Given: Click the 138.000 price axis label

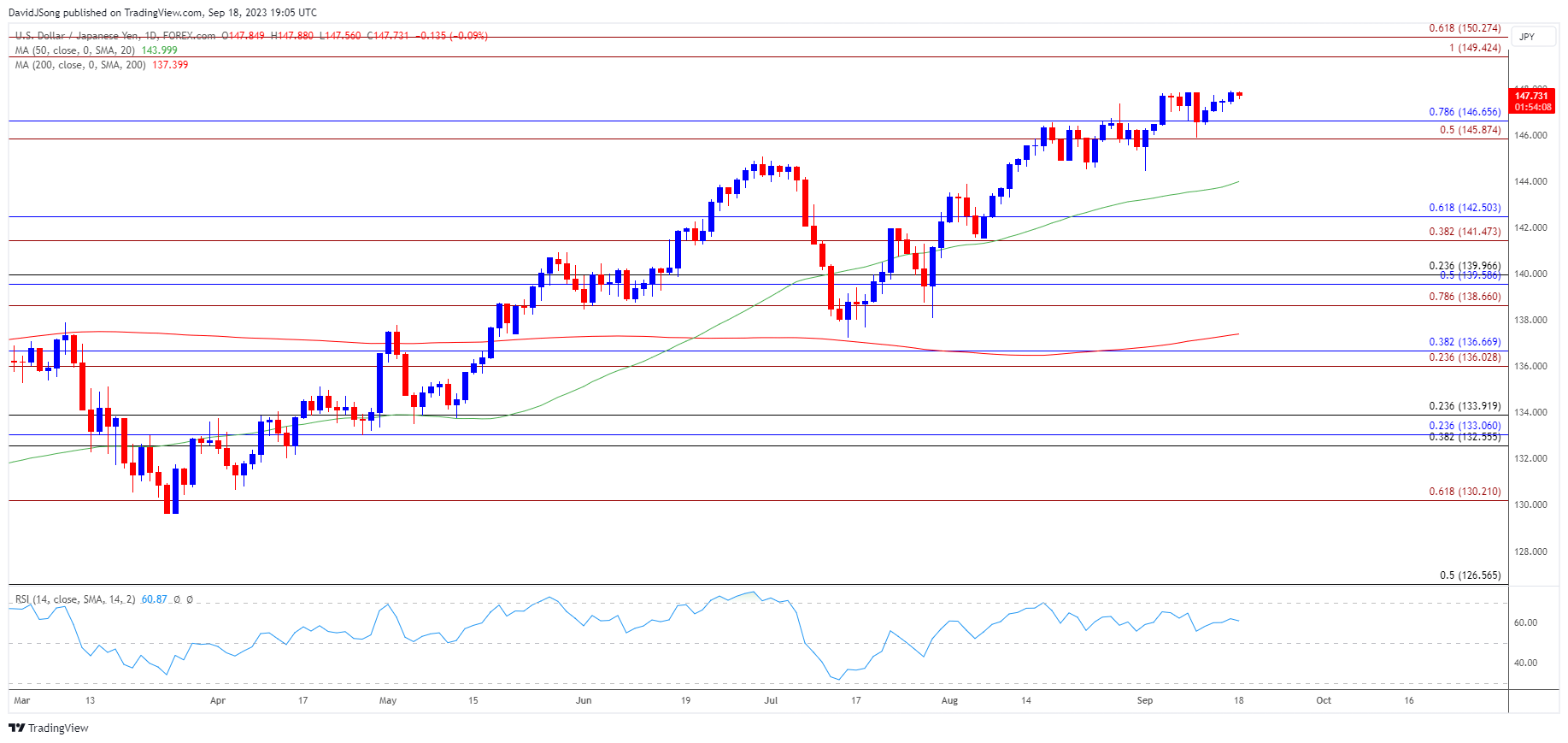Looking at the screenshot, I should pos(1530,320).
